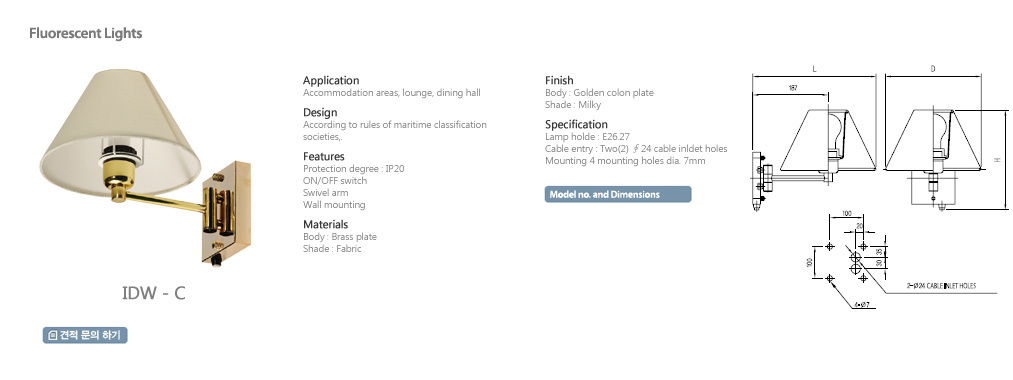Image resolution: width=1013 pixels, height=380 pixels.
Task: Click the Finish section heading
Action: [559, 81]
